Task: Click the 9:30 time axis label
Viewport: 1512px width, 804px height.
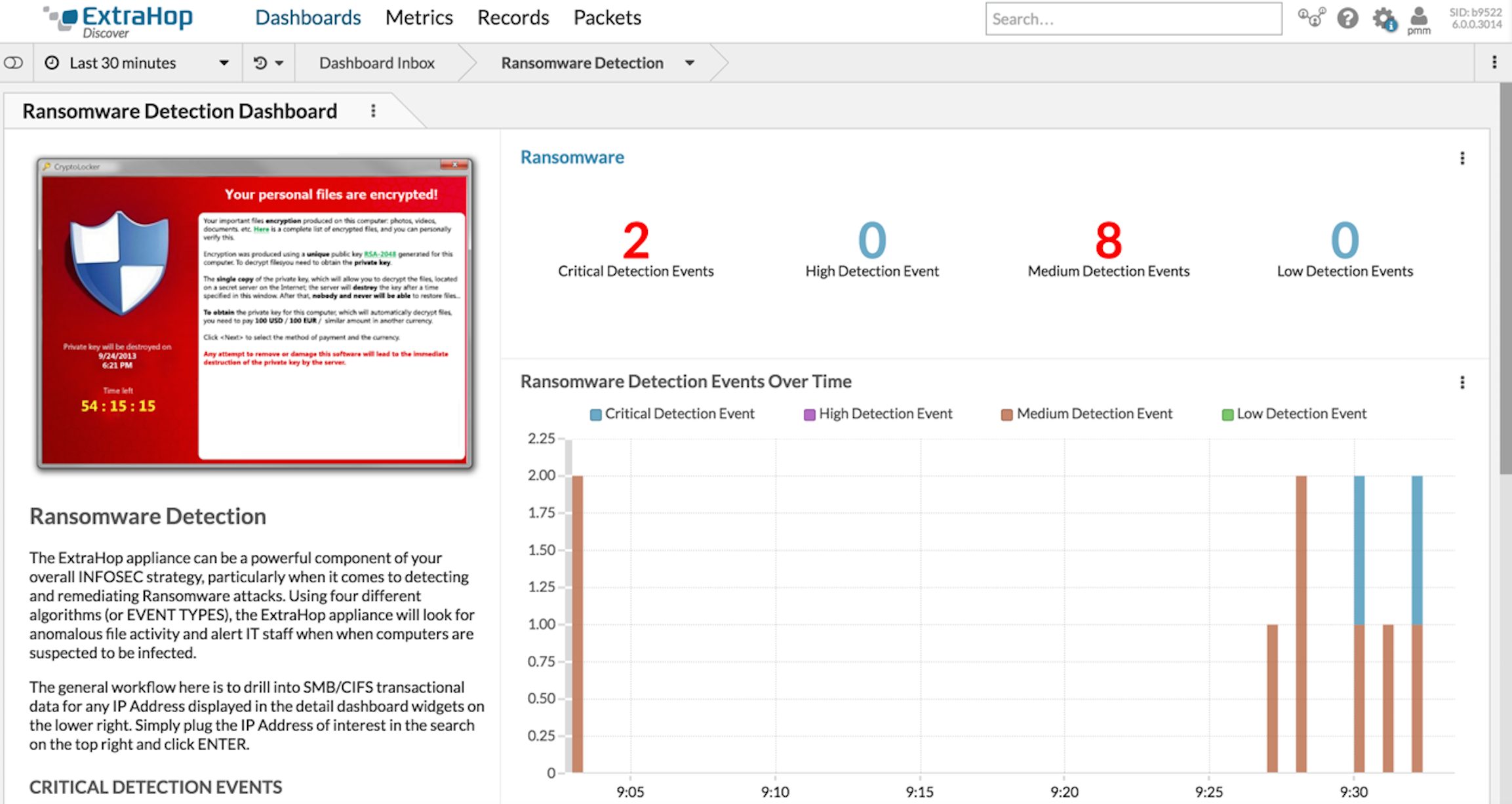Action: 1354,792
